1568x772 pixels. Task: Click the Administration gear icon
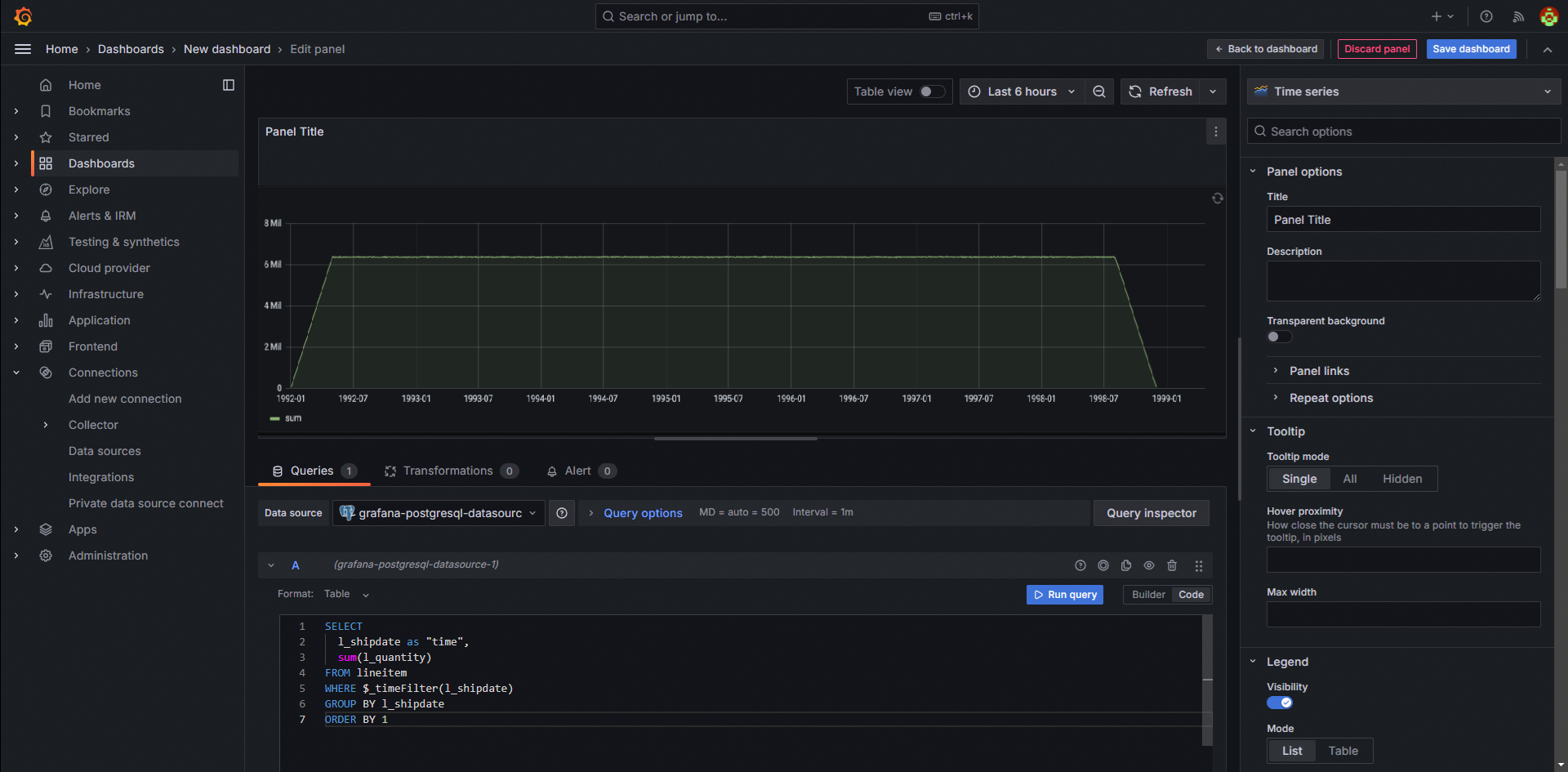[46, 556]
